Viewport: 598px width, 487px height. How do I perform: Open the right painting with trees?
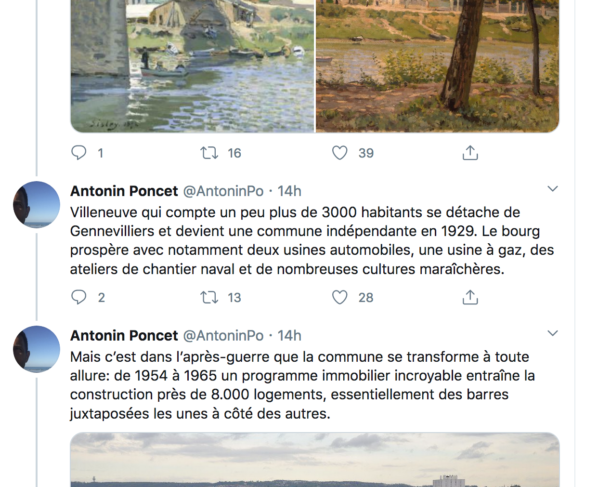click(x=438, y=66)
